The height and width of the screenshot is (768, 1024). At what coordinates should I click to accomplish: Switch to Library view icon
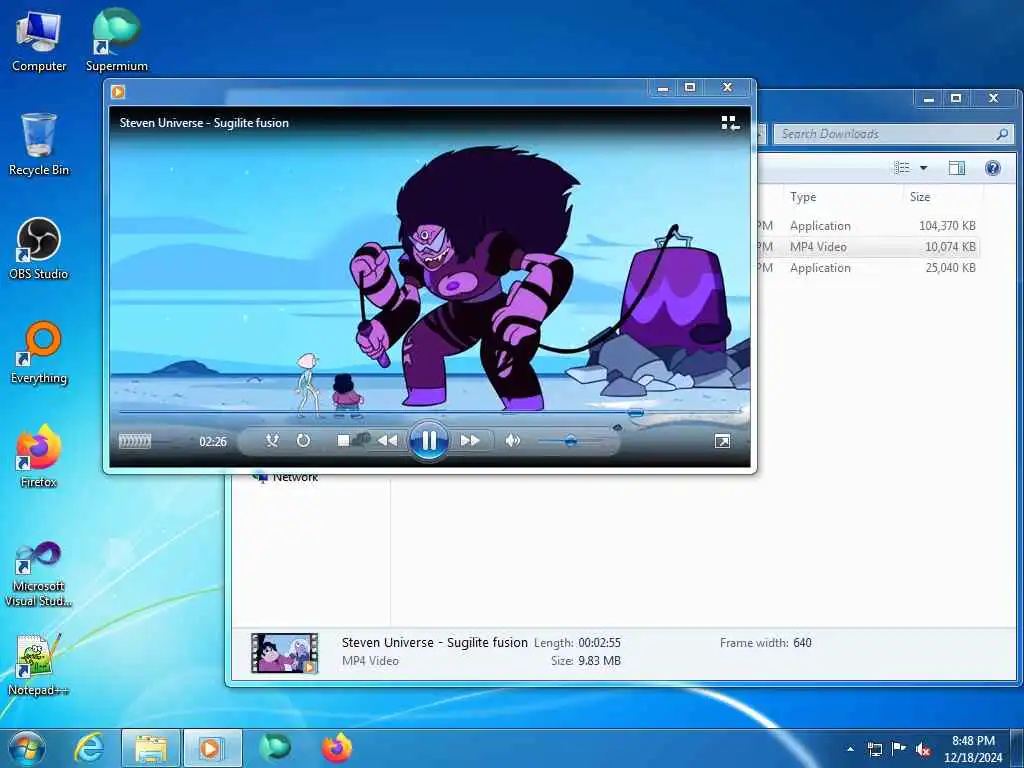(730, 123)
